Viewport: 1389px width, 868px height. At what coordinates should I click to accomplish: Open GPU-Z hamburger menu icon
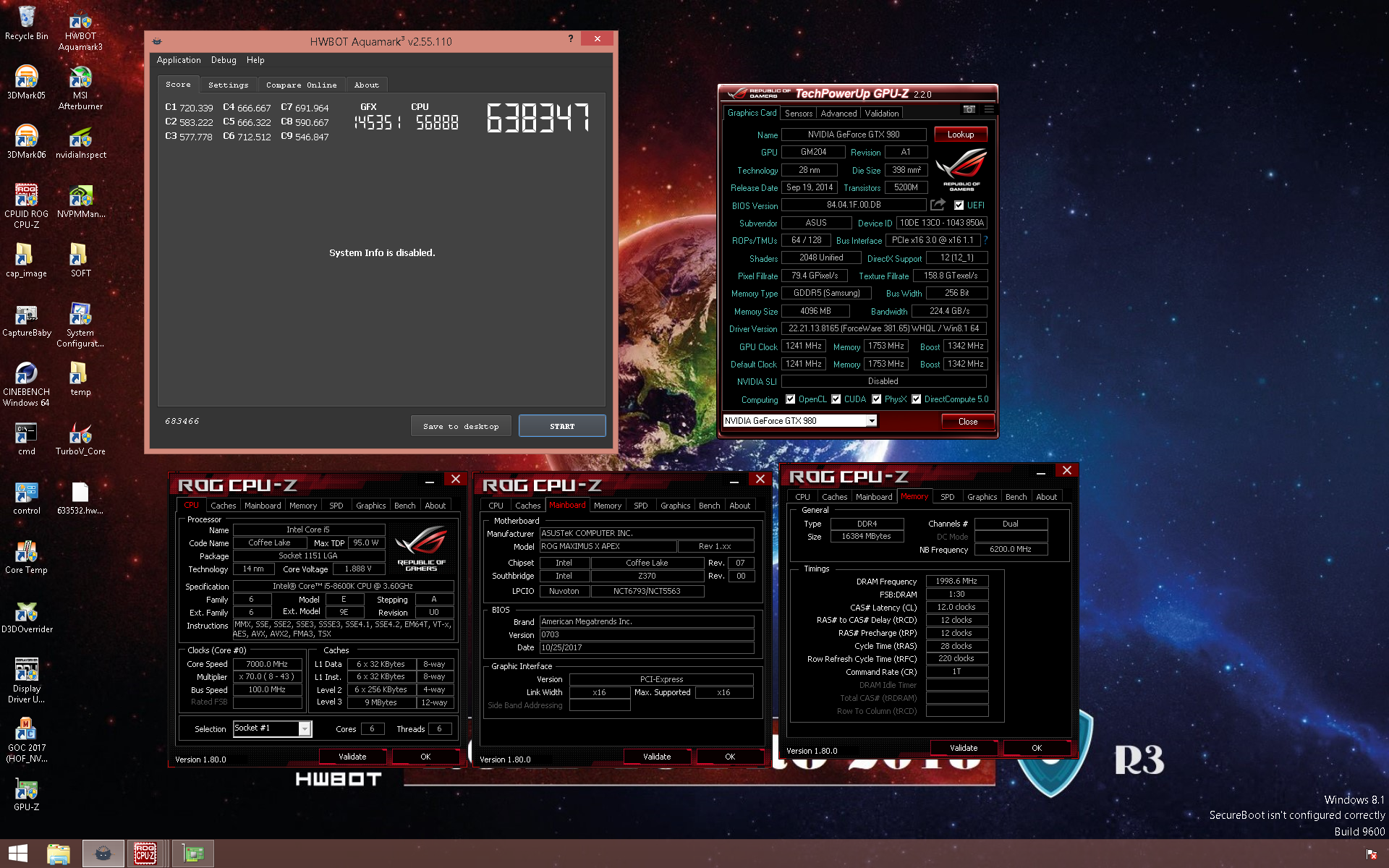click(x=988, y=109)
